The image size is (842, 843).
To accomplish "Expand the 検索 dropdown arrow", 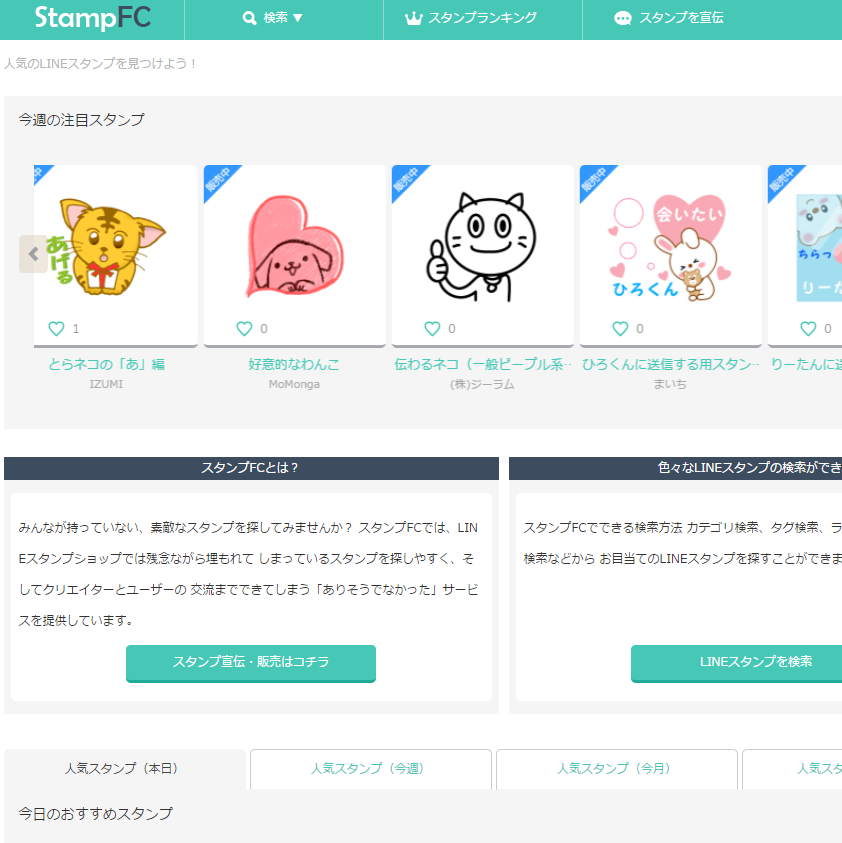I will 298,18.
